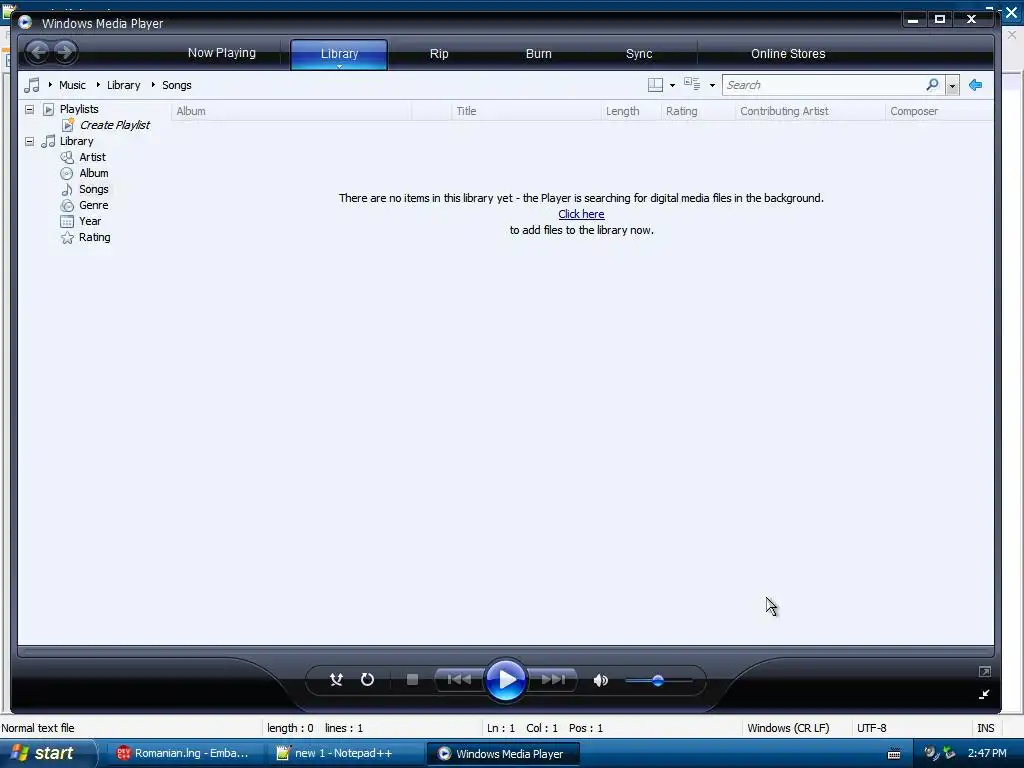This screenshot has height=768, width=1024.
Task: Select Album in the library tree
Action: pyautogui.click(x=93, y=173)
